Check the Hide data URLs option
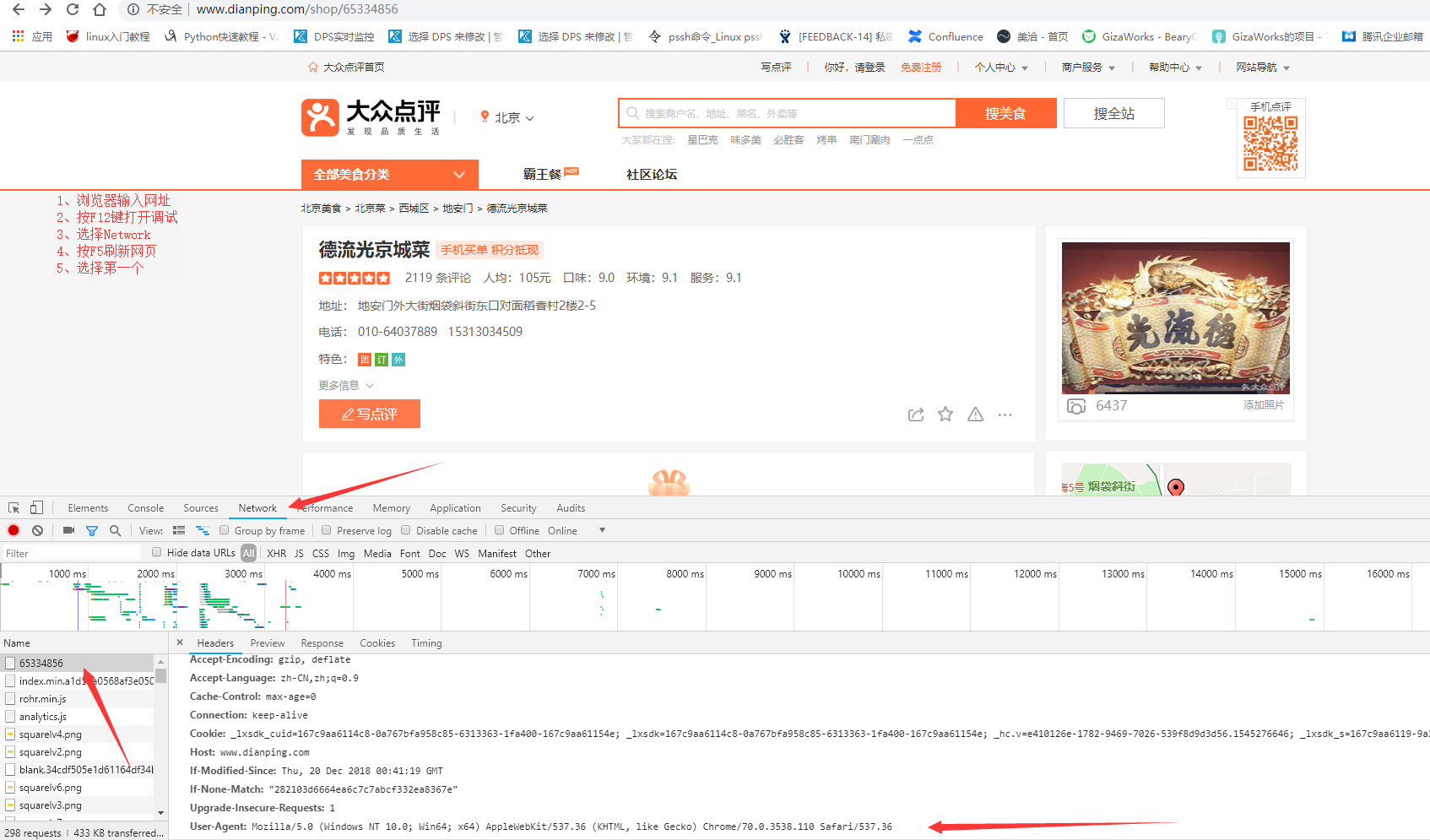This screenshot has width=1430, height=840. (156, 552)
